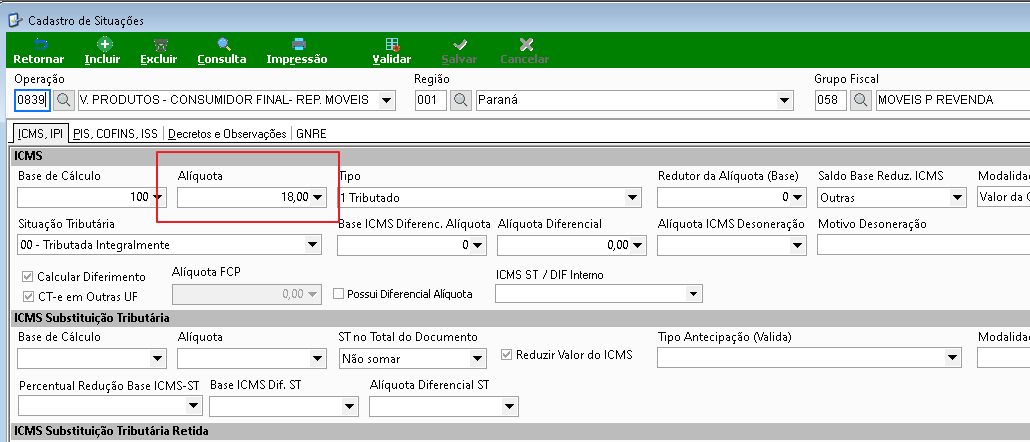Open Base ICMS Diferenc. Alíquota dropdown
This screenshot has height=442, width=1030.
[479, 245]
